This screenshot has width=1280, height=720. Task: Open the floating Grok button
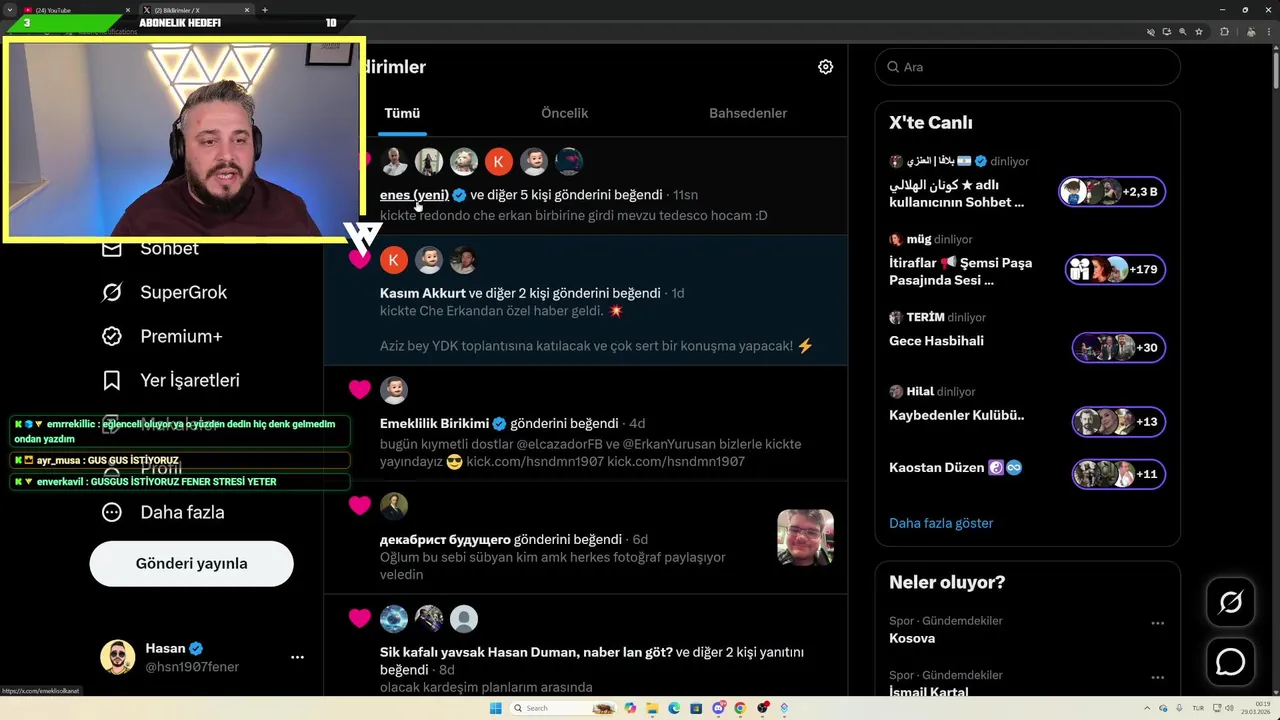[x=1230, y=602]
